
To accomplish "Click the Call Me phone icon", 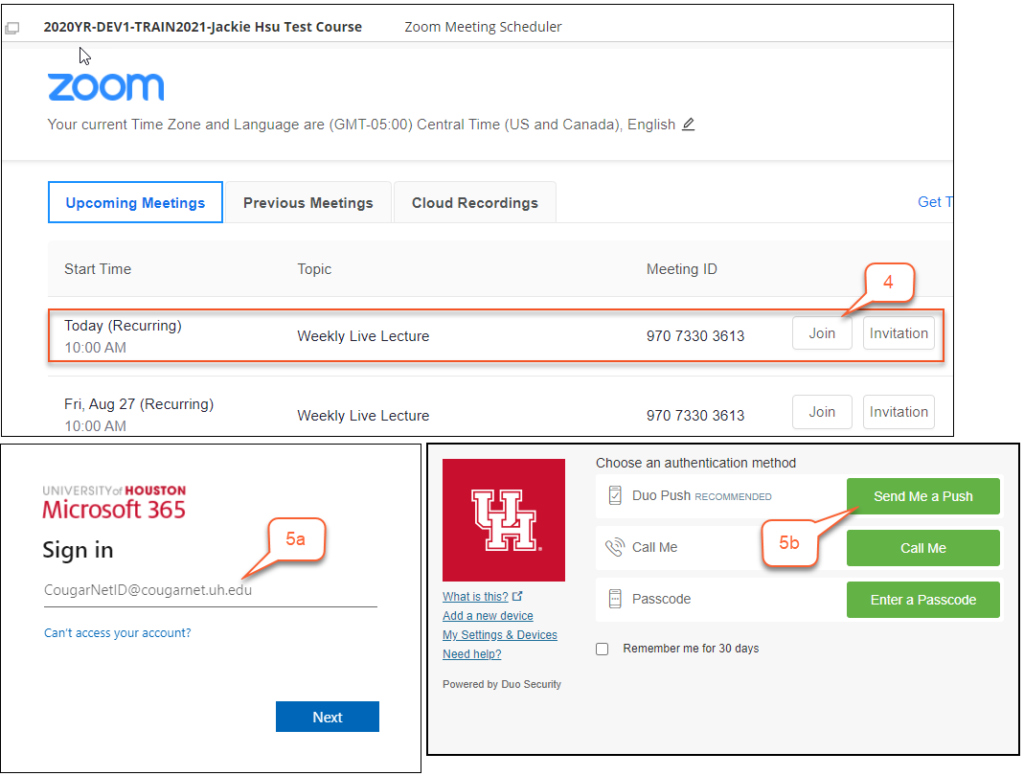I will point(615,547).
